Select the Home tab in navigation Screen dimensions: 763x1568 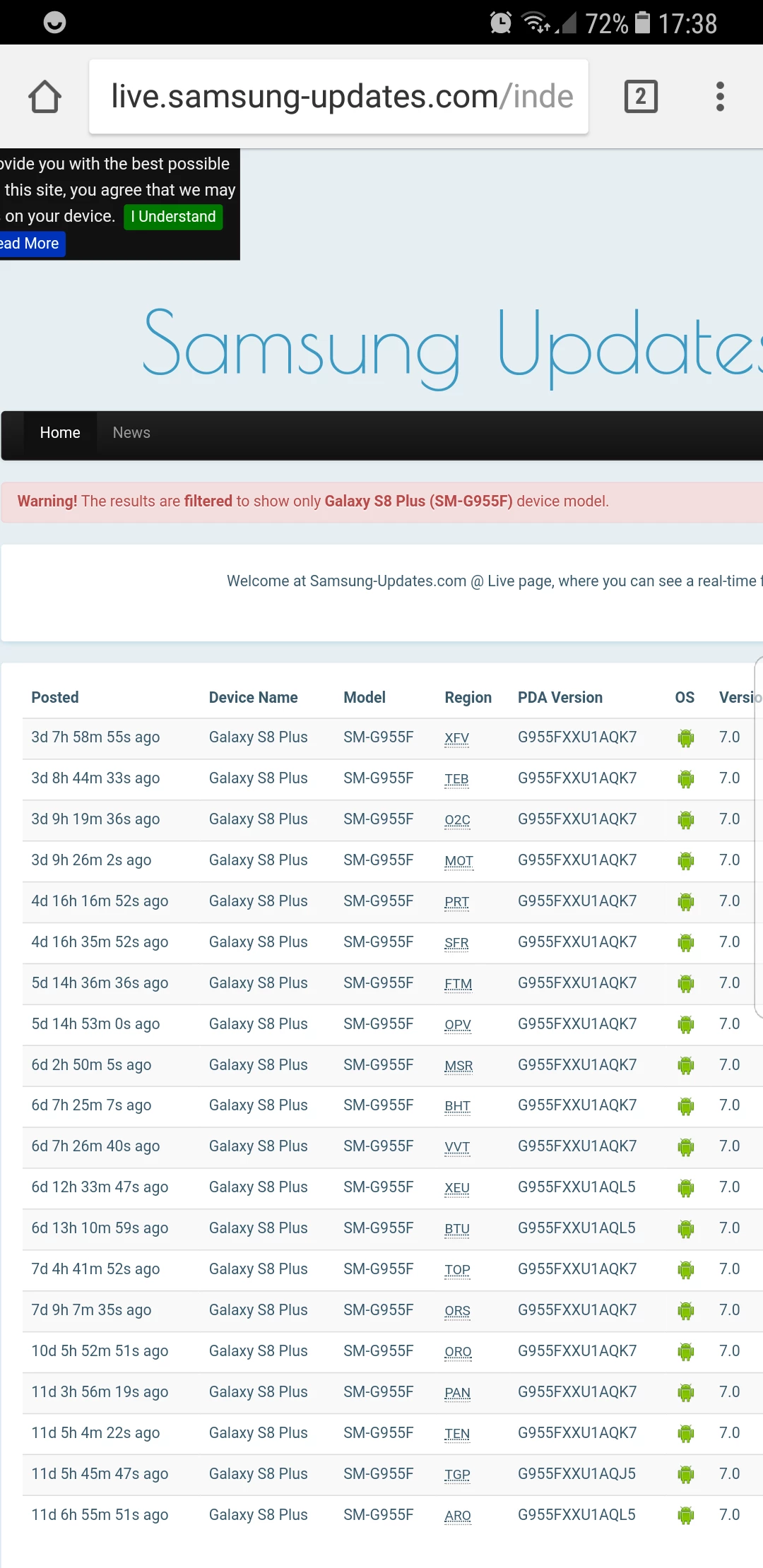60,433
